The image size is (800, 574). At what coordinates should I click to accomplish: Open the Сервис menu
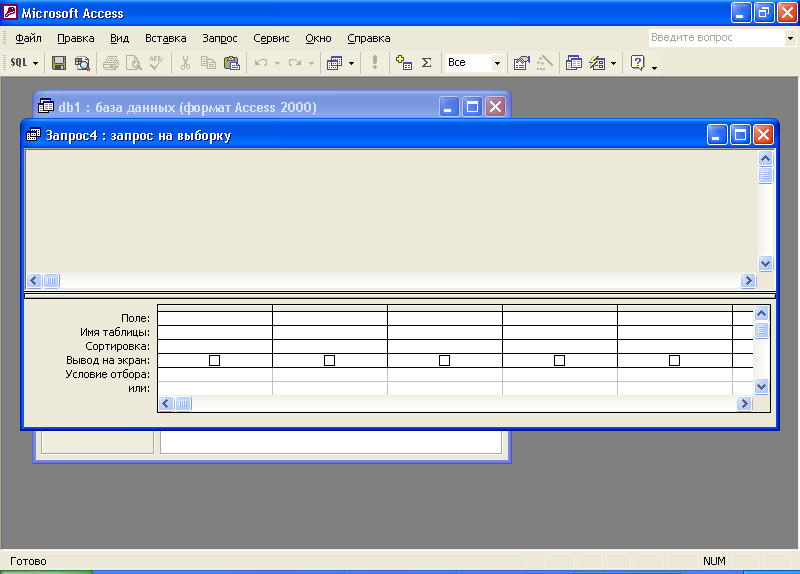point(271,38)
